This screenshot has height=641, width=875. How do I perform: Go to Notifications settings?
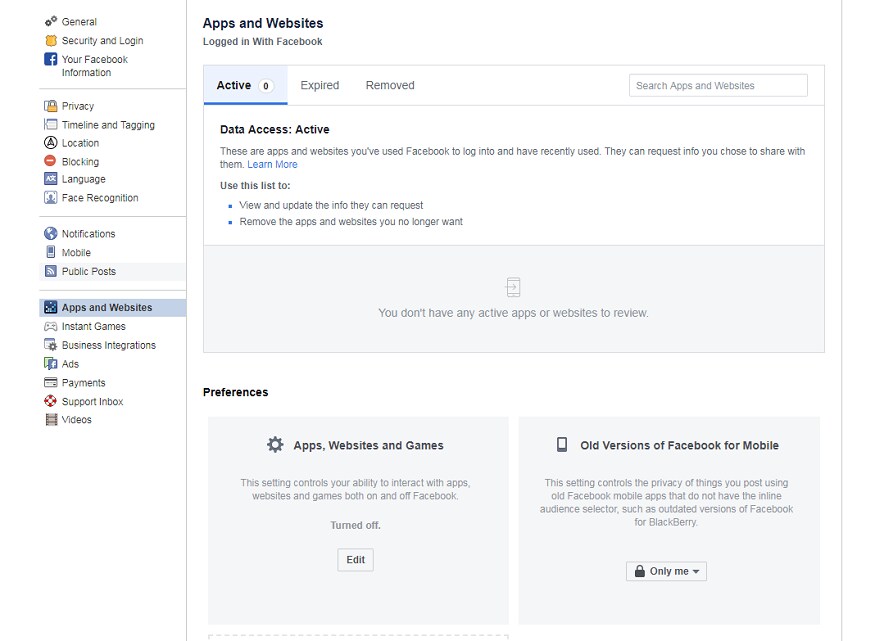click(x=89, y=234)
